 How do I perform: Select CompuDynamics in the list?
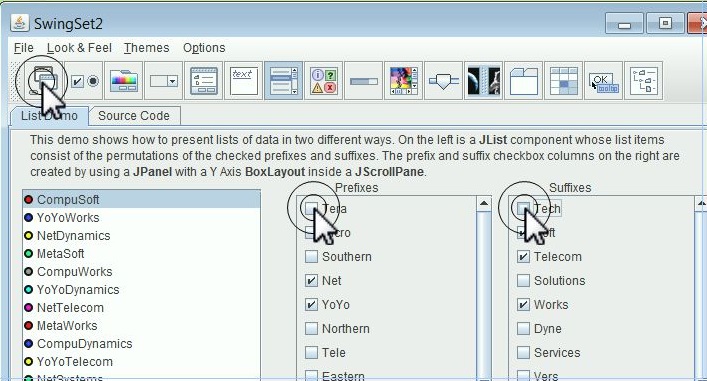click(x=142, y=344)
